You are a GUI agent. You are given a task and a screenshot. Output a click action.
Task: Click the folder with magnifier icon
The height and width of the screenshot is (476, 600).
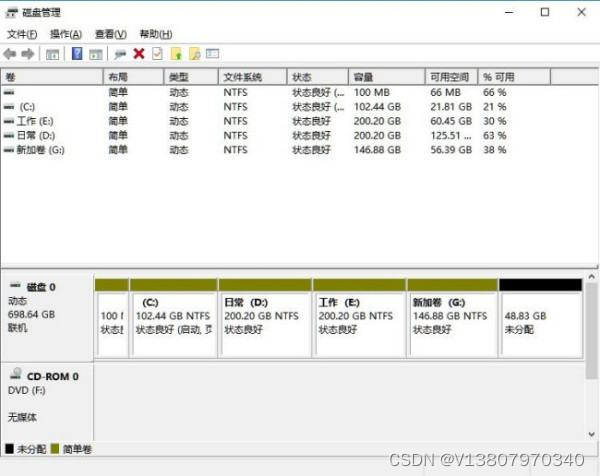pos(195,54)
